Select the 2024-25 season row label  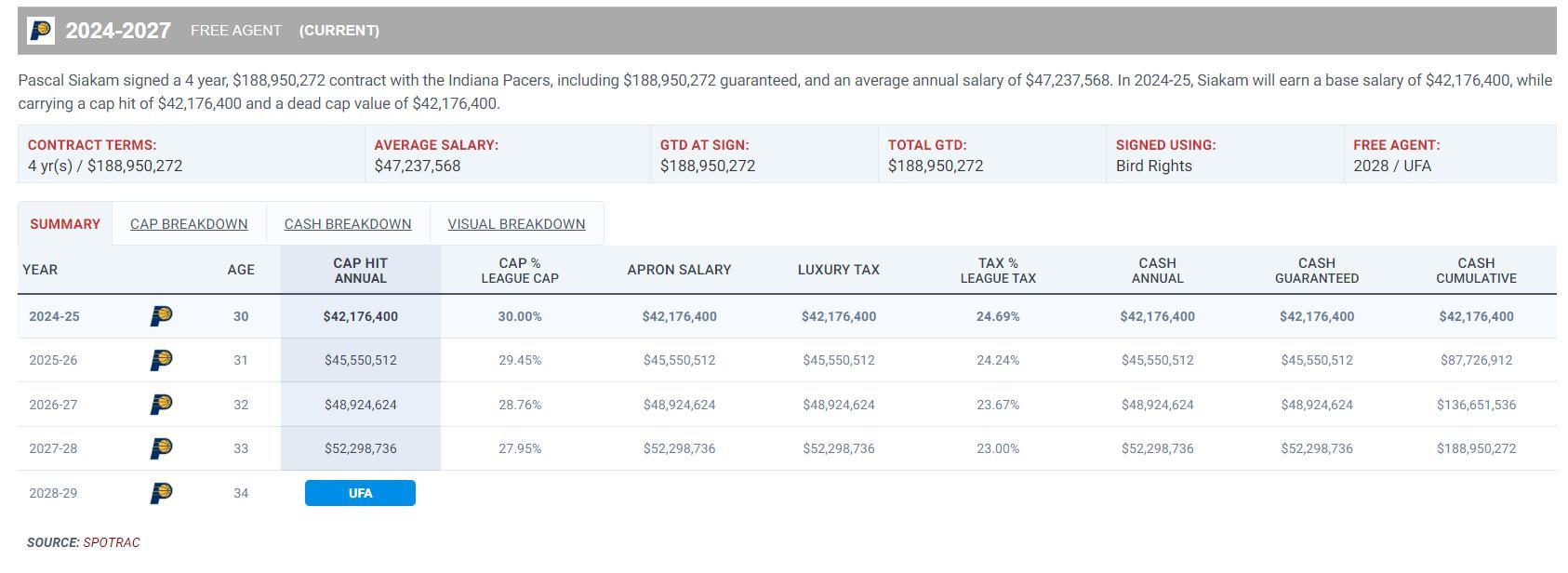(54, 316)
